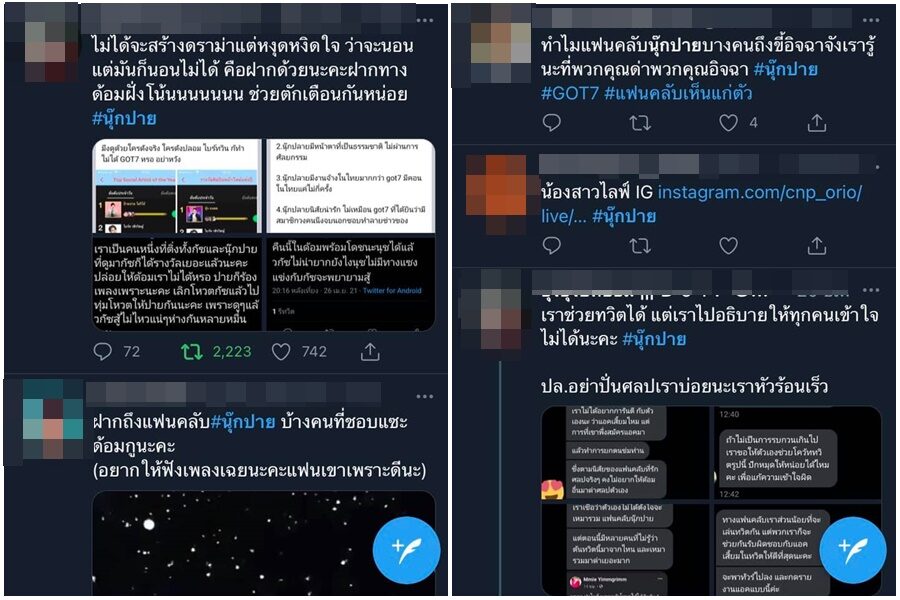Open more options on top-right #GOT7 tweet
The height and width of the screenshot is (600, 900).
point(871,20)
